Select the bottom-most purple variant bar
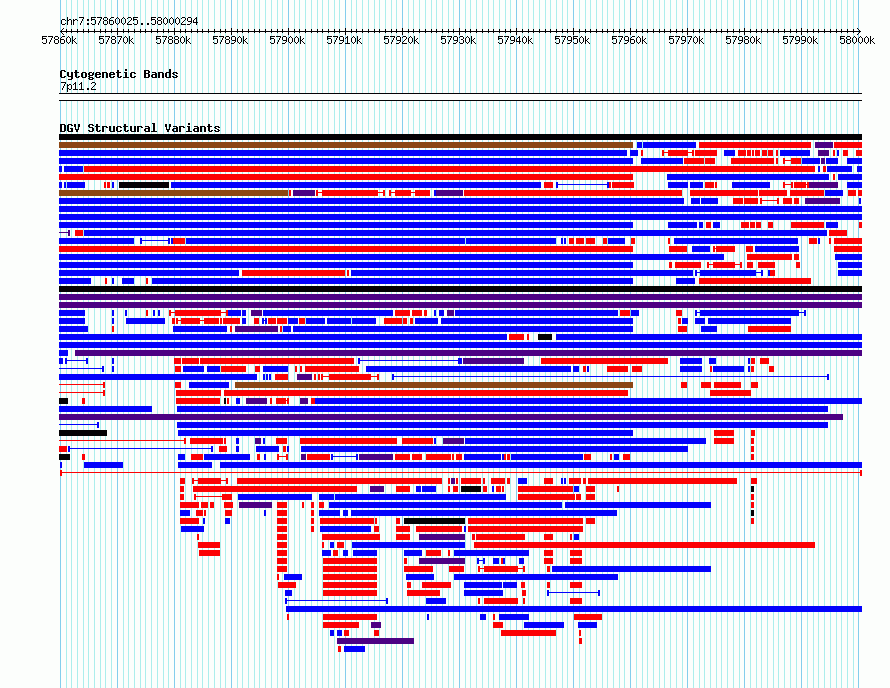The image size is (890, 688). pos(375,641)
